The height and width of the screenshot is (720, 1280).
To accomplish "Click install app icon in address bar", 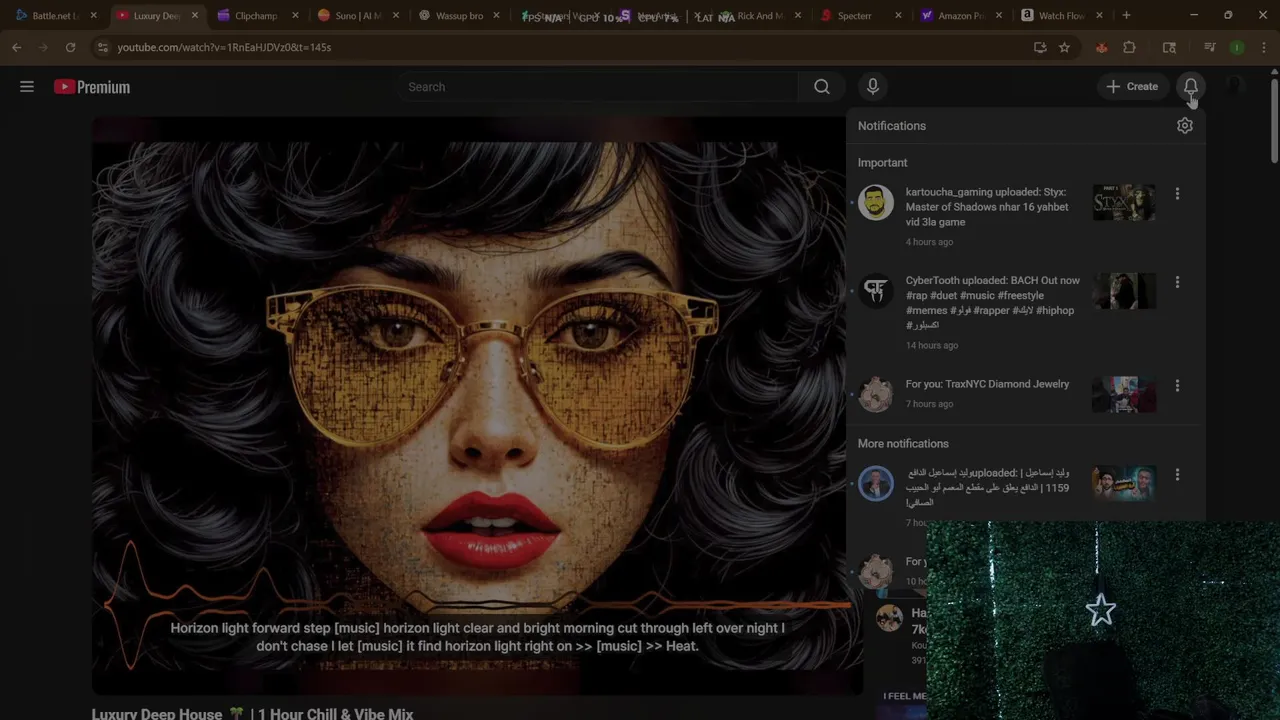I will click(1040, 47).
